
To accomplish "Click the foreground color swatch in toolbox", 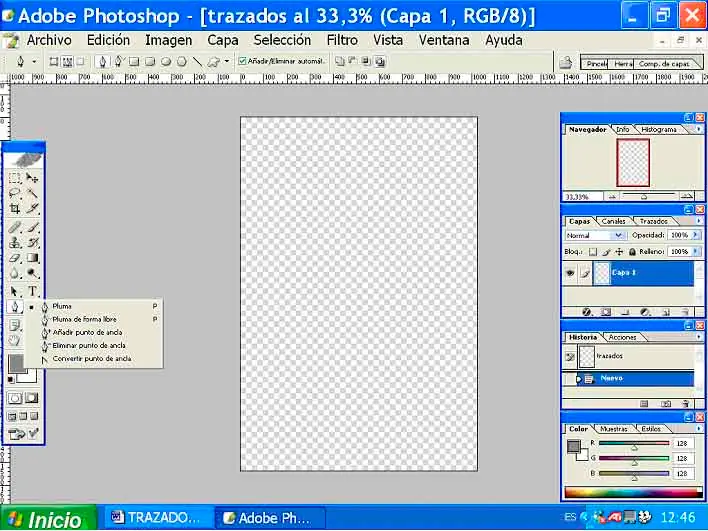I will (x=17, y=363).
